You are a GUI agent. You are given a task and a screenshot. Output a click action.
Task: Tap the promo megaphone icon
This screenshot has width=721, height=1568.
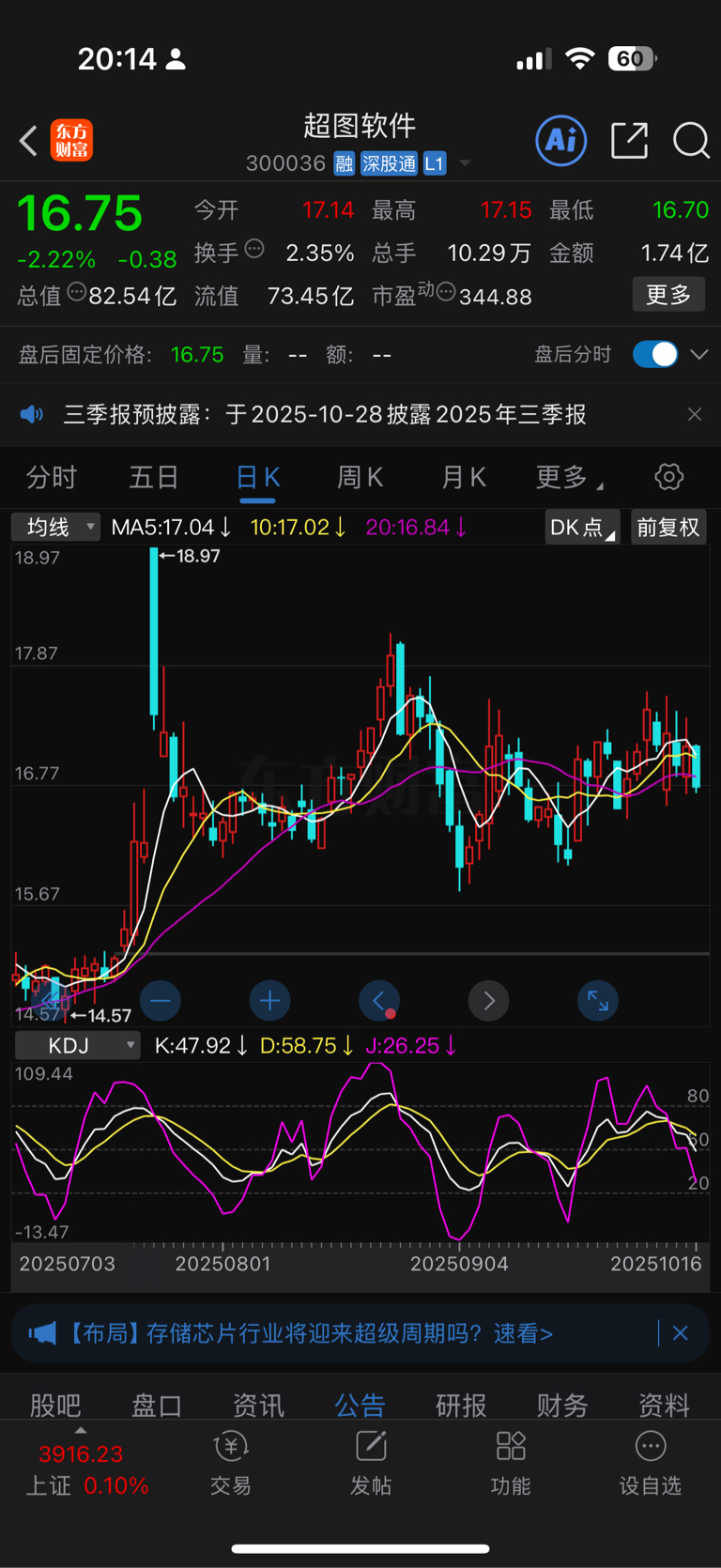point(42,1332)
